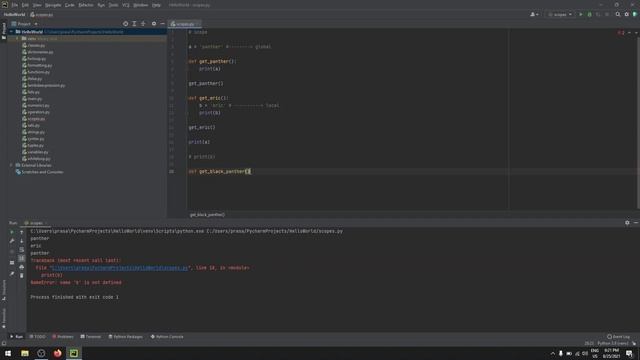The height and width of the screenshot is (360, 640).
Task: Select the scopes tab in the Run panel
Action: [36, 223]
